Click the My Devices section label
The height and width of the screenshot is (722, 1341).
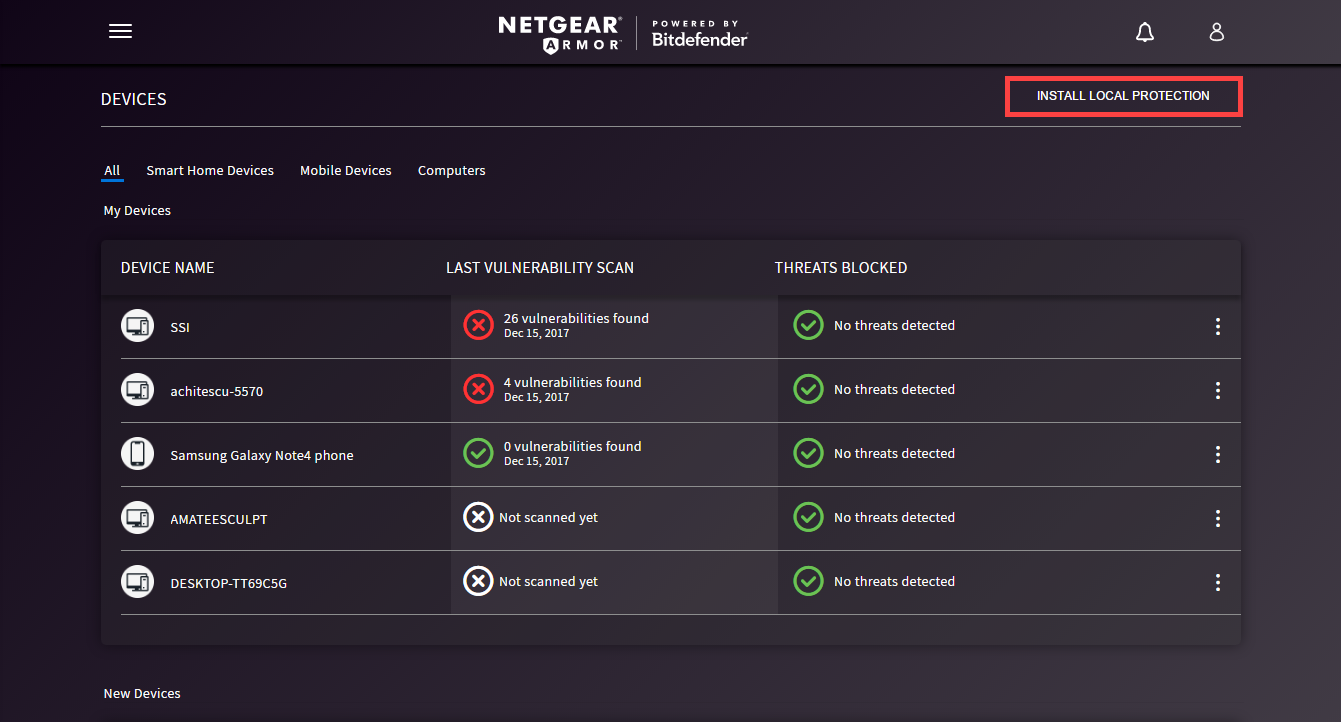coord(137,211)
